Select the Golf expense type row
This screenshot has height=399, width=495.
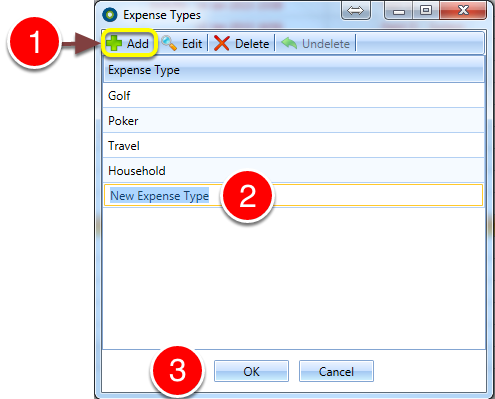(x=293, y=95)
